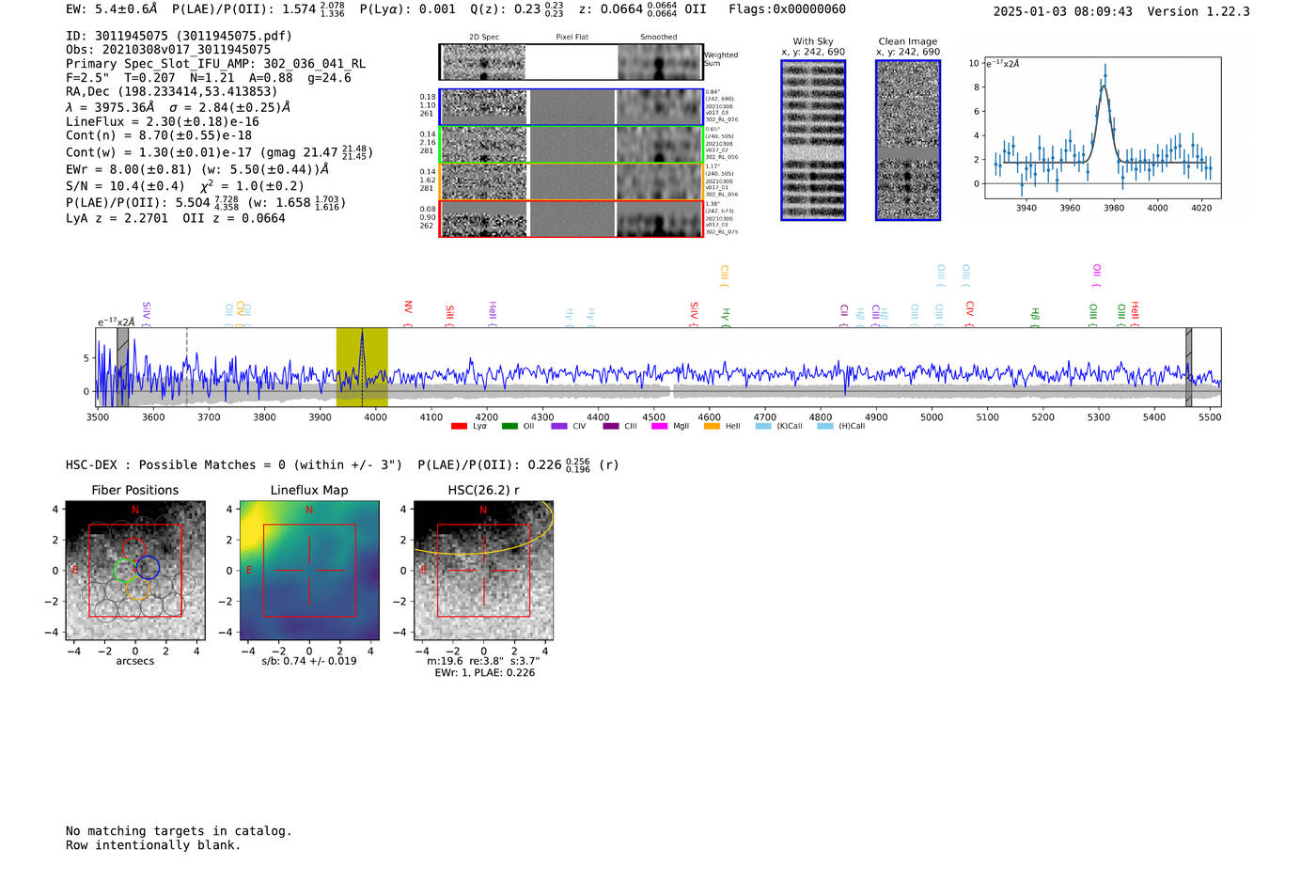
Task: Click the orange HeII legend swatch
Action: (x=713, y=427)
